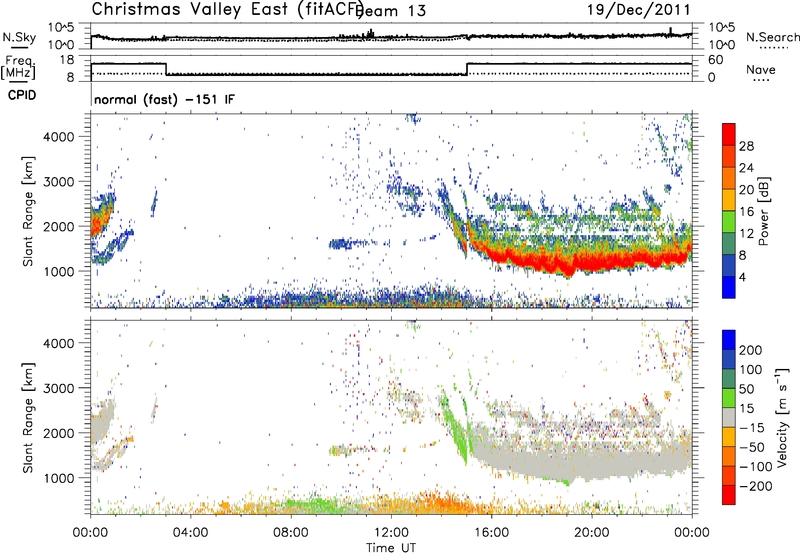Click the blue bottom segment of Power colorbar
The height and width of the screenshot is (554, 800).
tap(729, 287)
